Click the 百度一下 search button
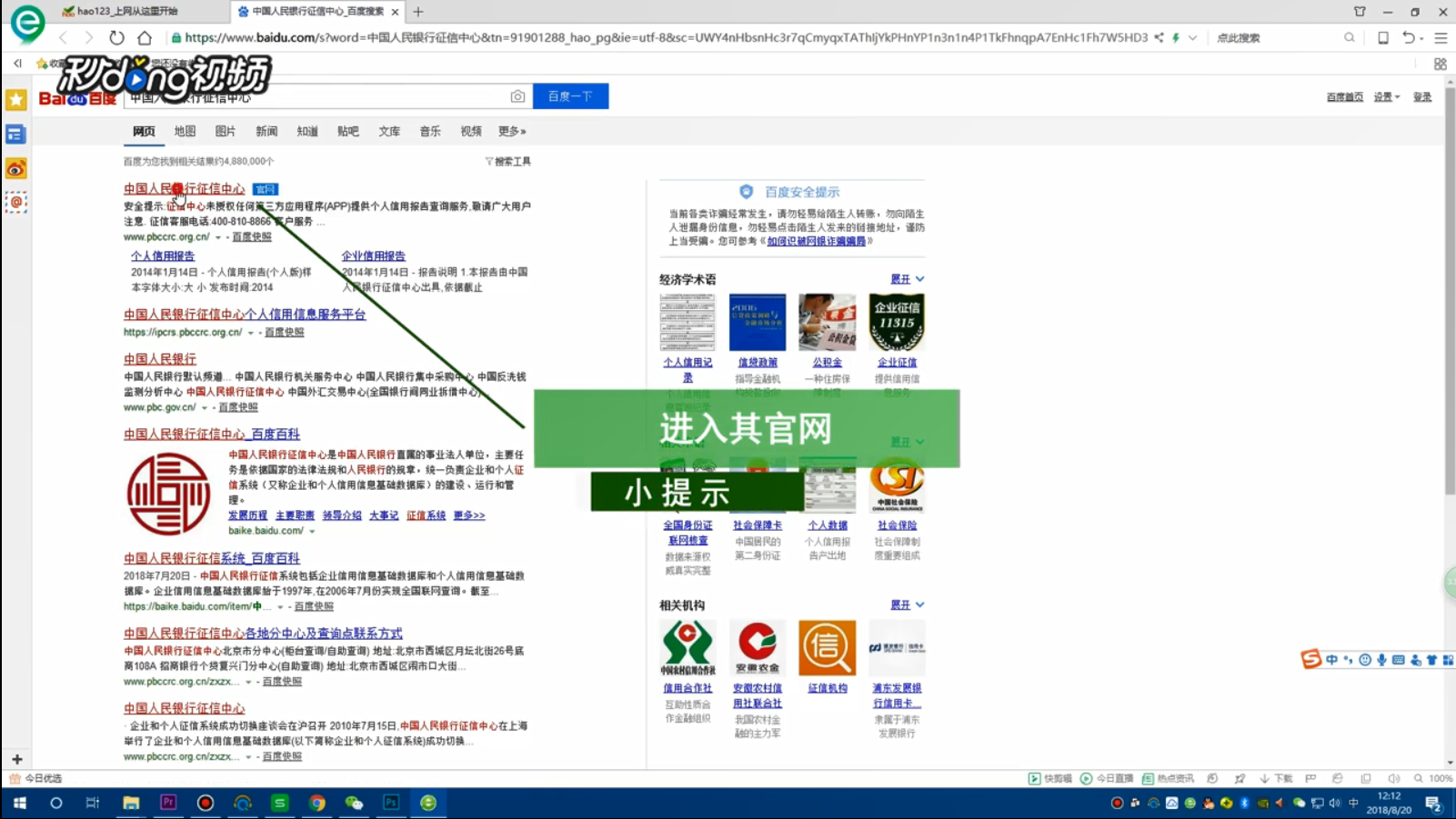 (570, 95)
